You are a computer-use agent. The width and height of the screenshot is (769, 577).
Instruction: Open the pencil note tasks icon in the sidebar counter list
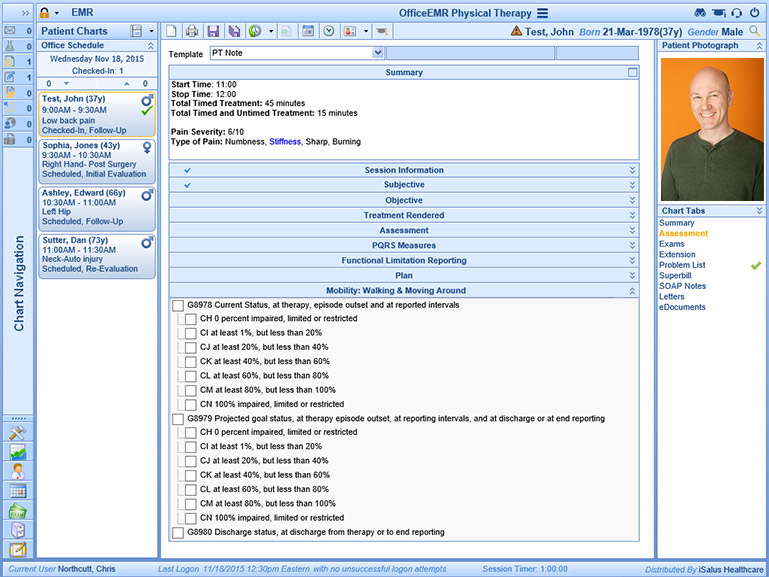(x=10, y=77)
